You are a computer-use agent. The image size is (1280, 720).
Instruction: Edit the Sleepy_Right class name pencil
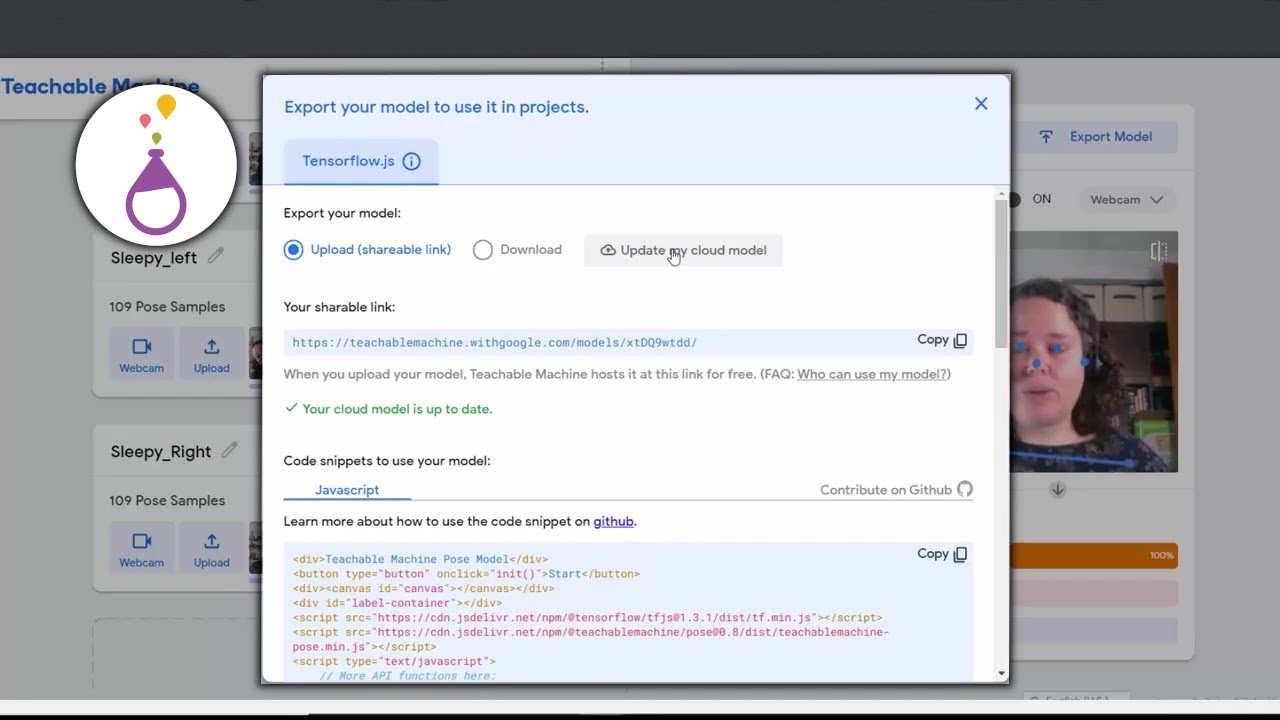(230, 451)
